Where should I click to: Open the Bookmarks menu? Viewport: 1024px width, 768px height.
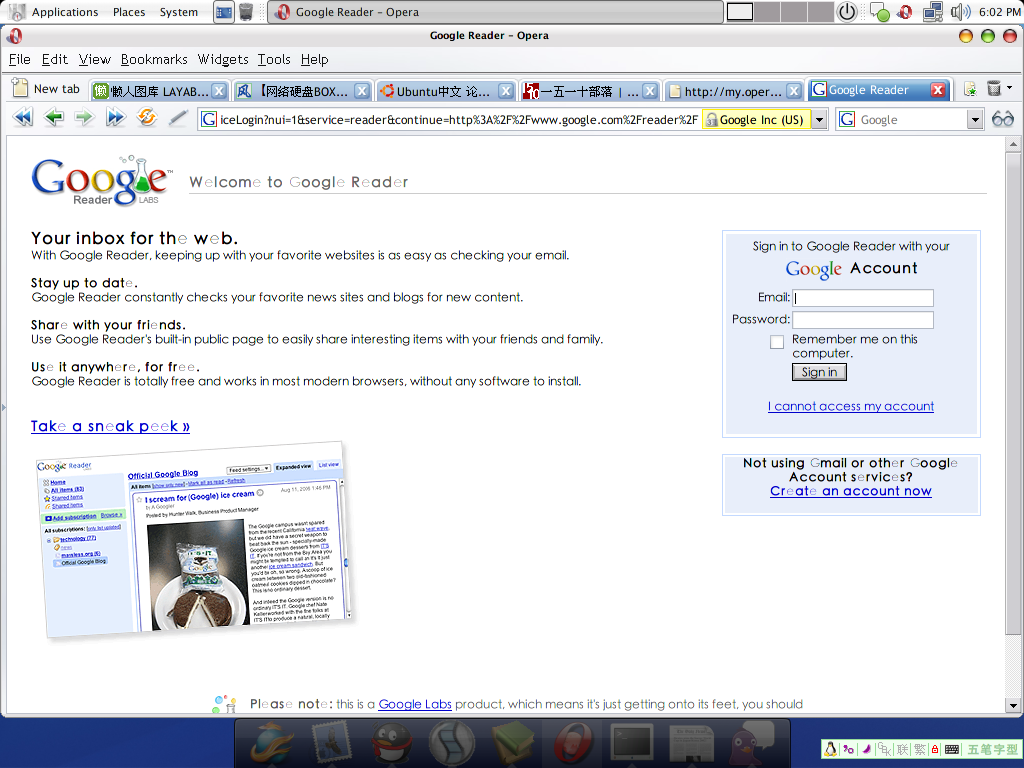click(x=154, y=59)
